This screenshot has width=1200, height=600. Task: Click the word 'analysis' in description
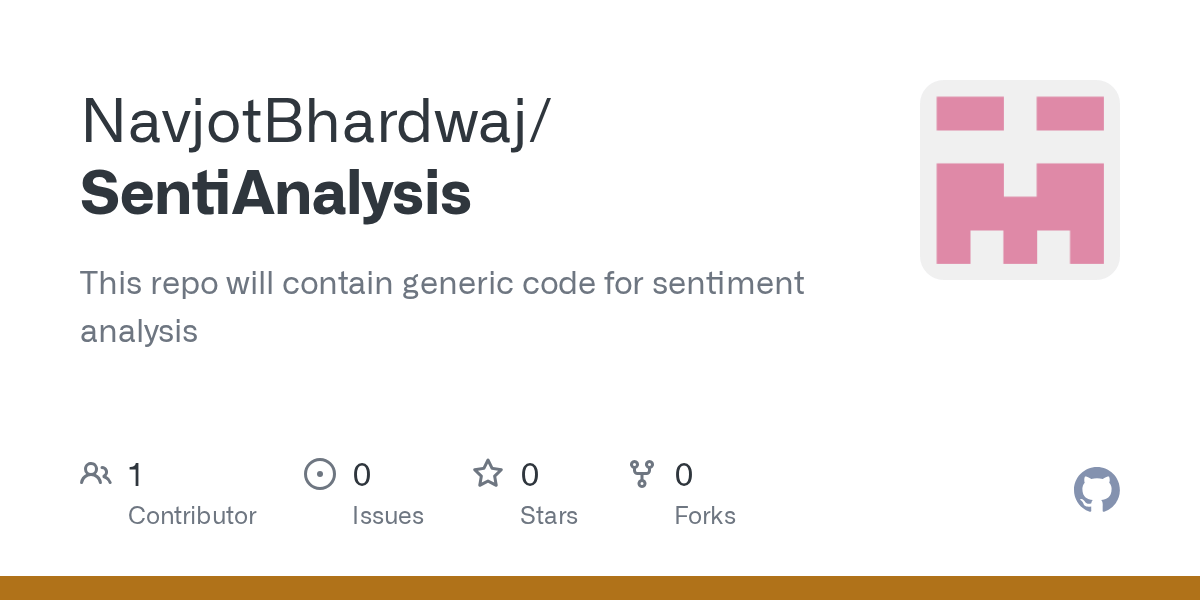pos(139,331)
